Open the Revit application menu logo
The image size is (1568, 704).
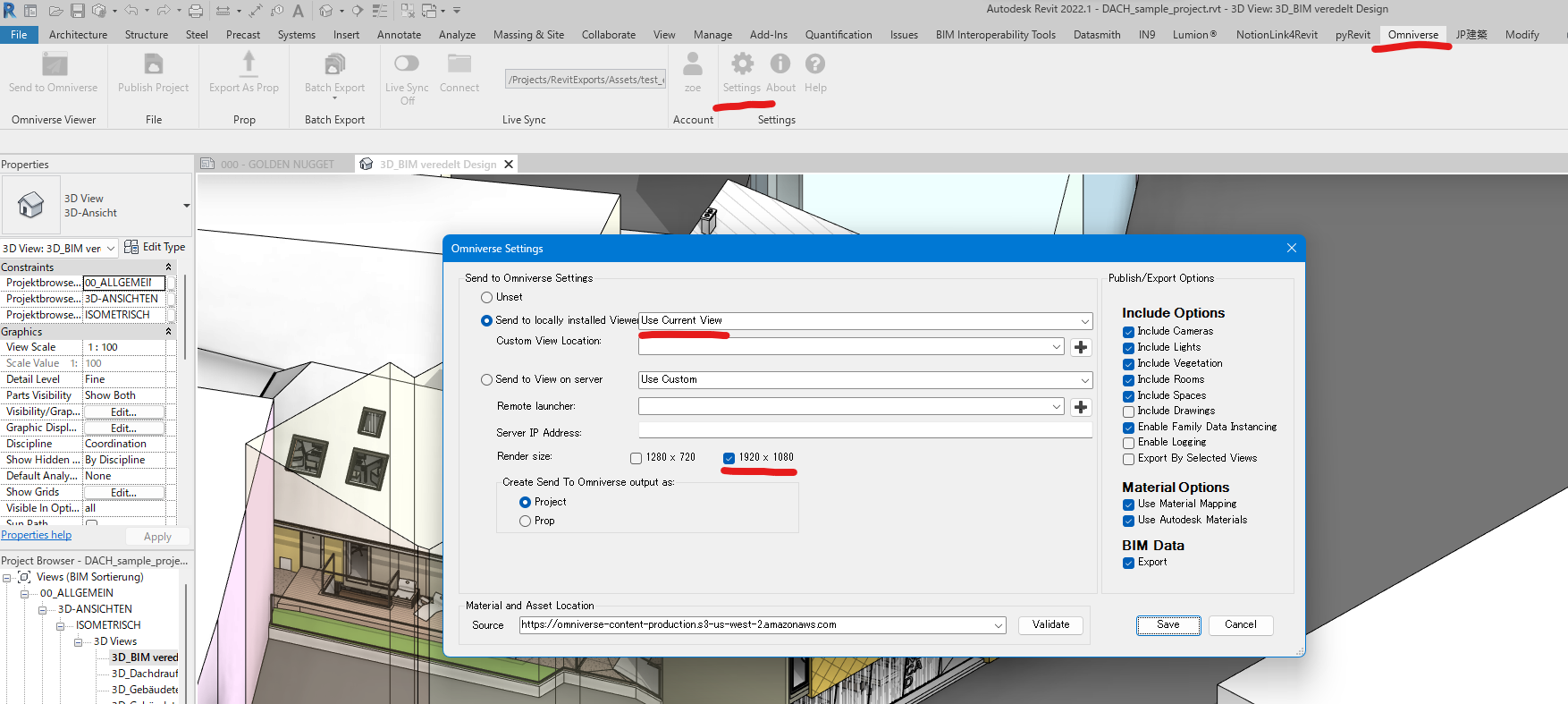[9, 11]
